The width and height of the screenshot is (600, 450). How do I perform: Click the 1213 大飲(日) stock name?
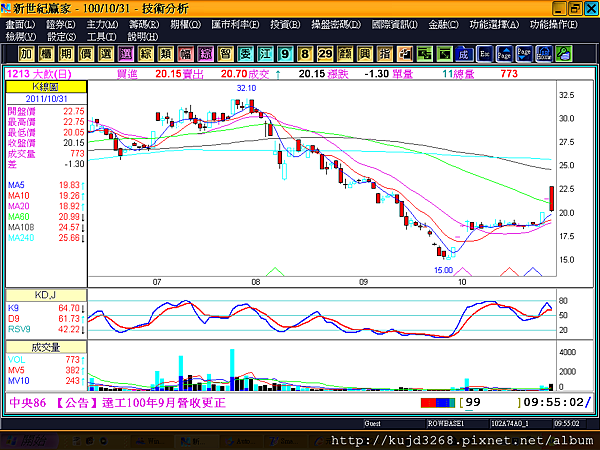point(39,74)
